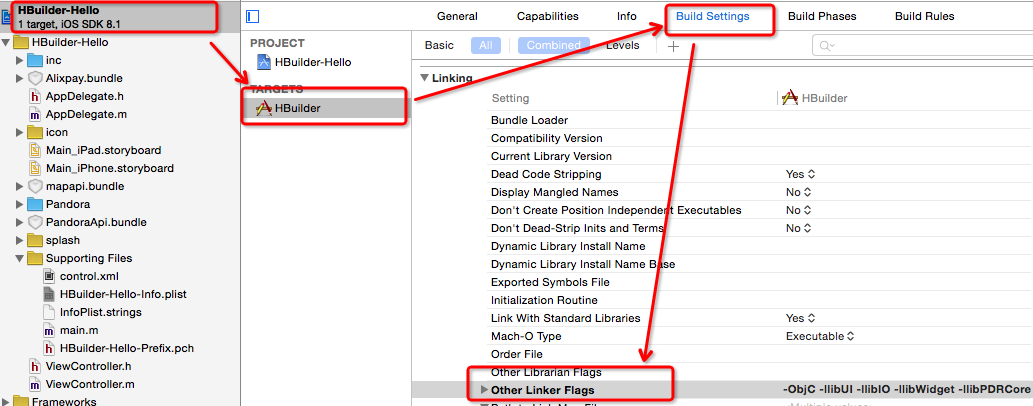The height and width of the screenshot is (406, 1033).
Task: Click the Frameworks folder icon
Action: pos(20,401)
